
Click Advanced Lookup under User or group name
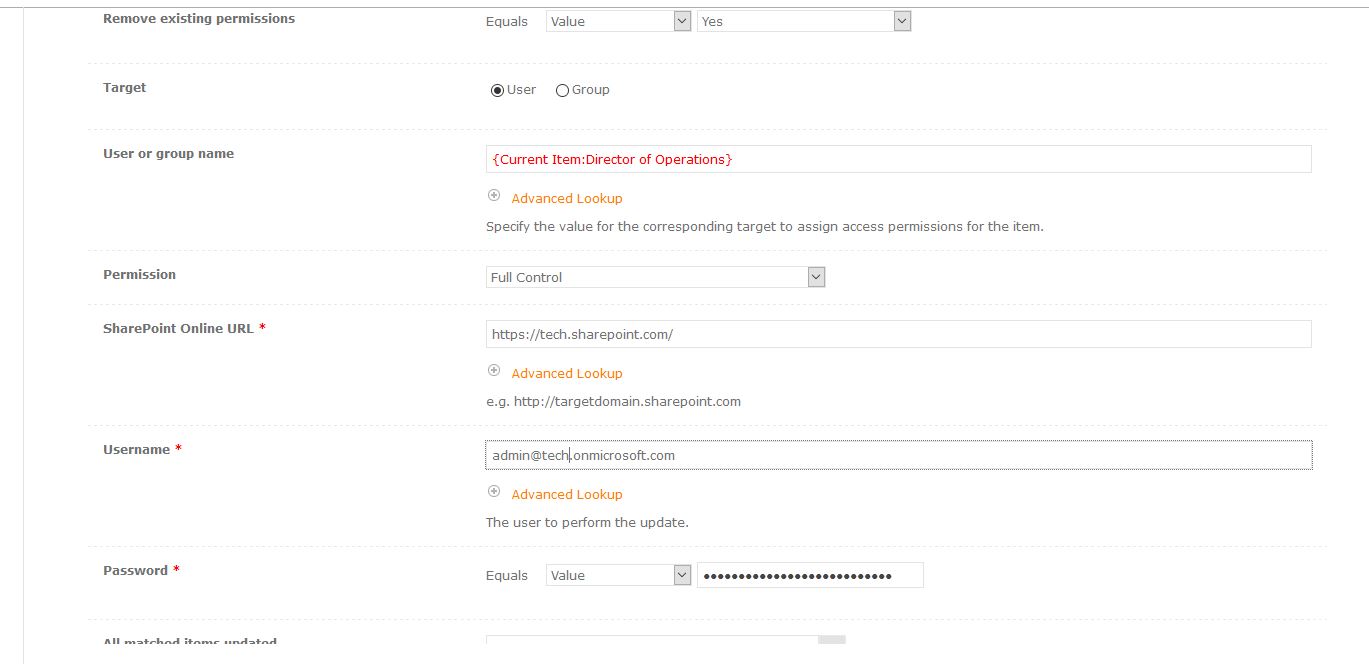pyautogui.click(x=566, y=197)
